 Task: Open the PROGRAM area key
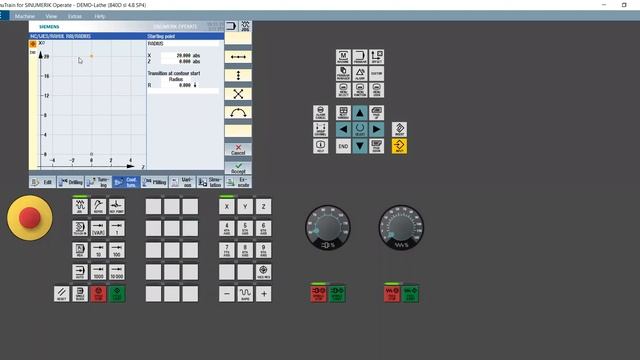[x=360, y=57]
